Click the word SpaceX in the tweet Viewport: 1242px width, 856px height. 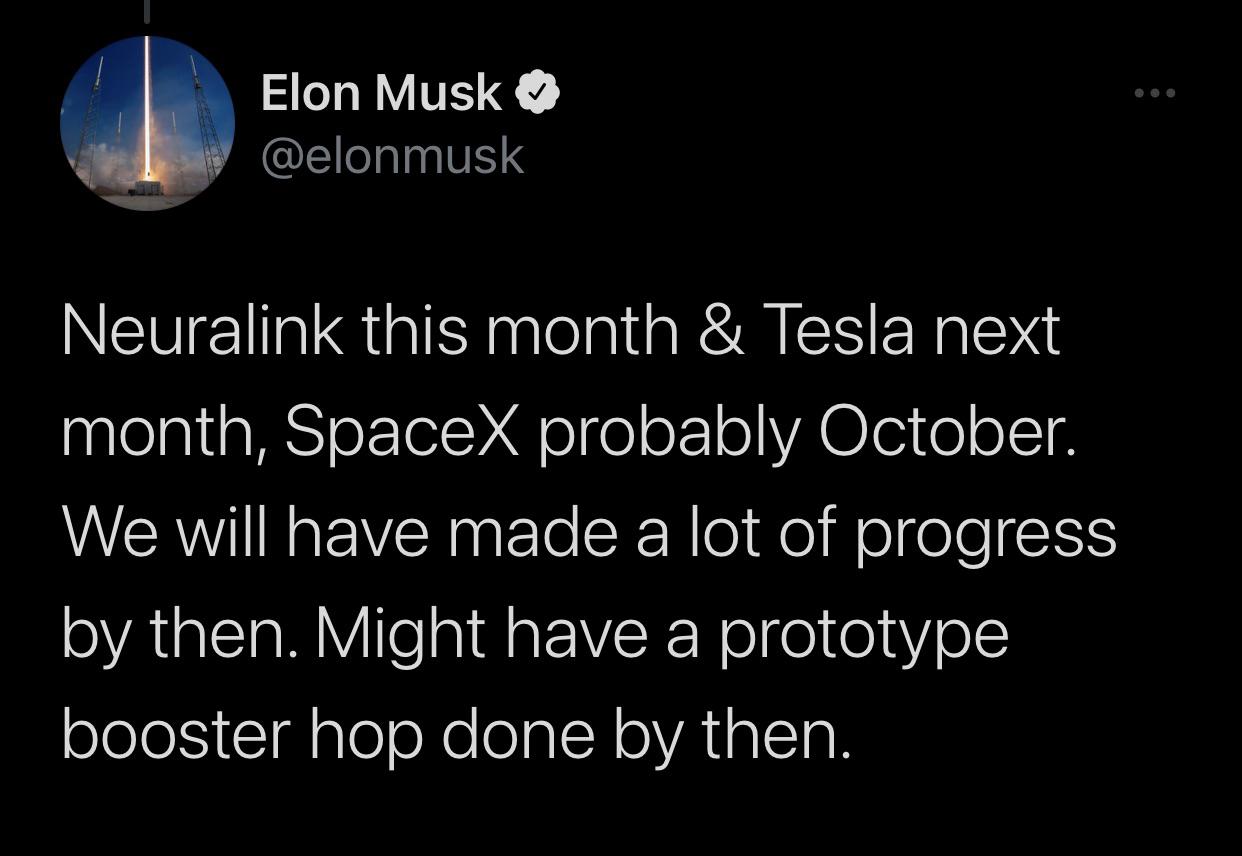pyautogui.click(x=402, y=432)
